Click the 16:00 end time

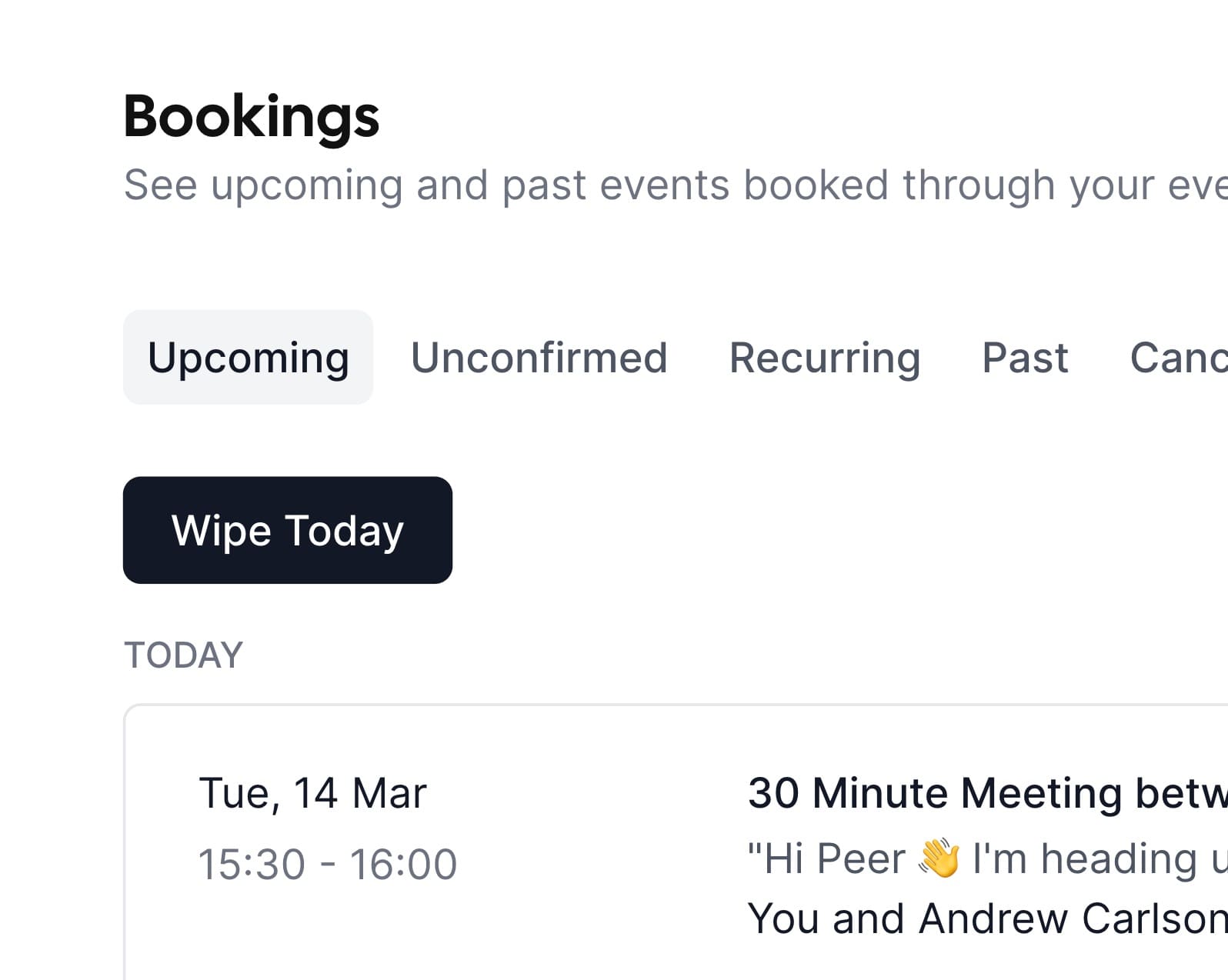click(403, 864)
